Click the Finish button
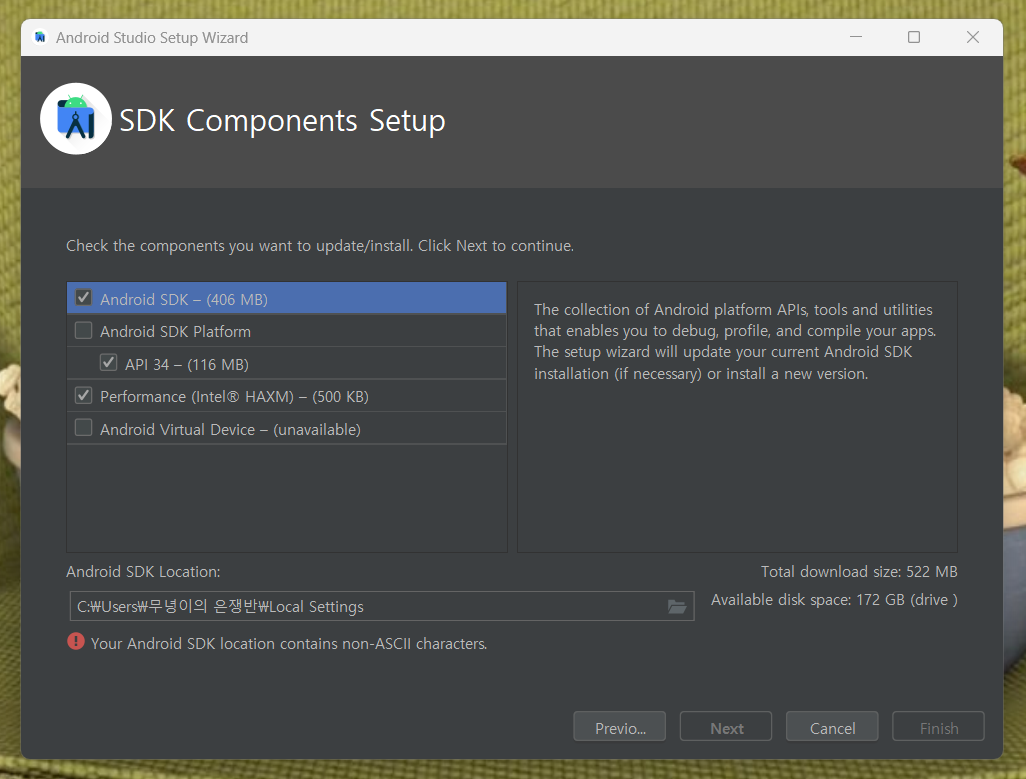Screen dimensions: 1026x779 click(938, 727)
